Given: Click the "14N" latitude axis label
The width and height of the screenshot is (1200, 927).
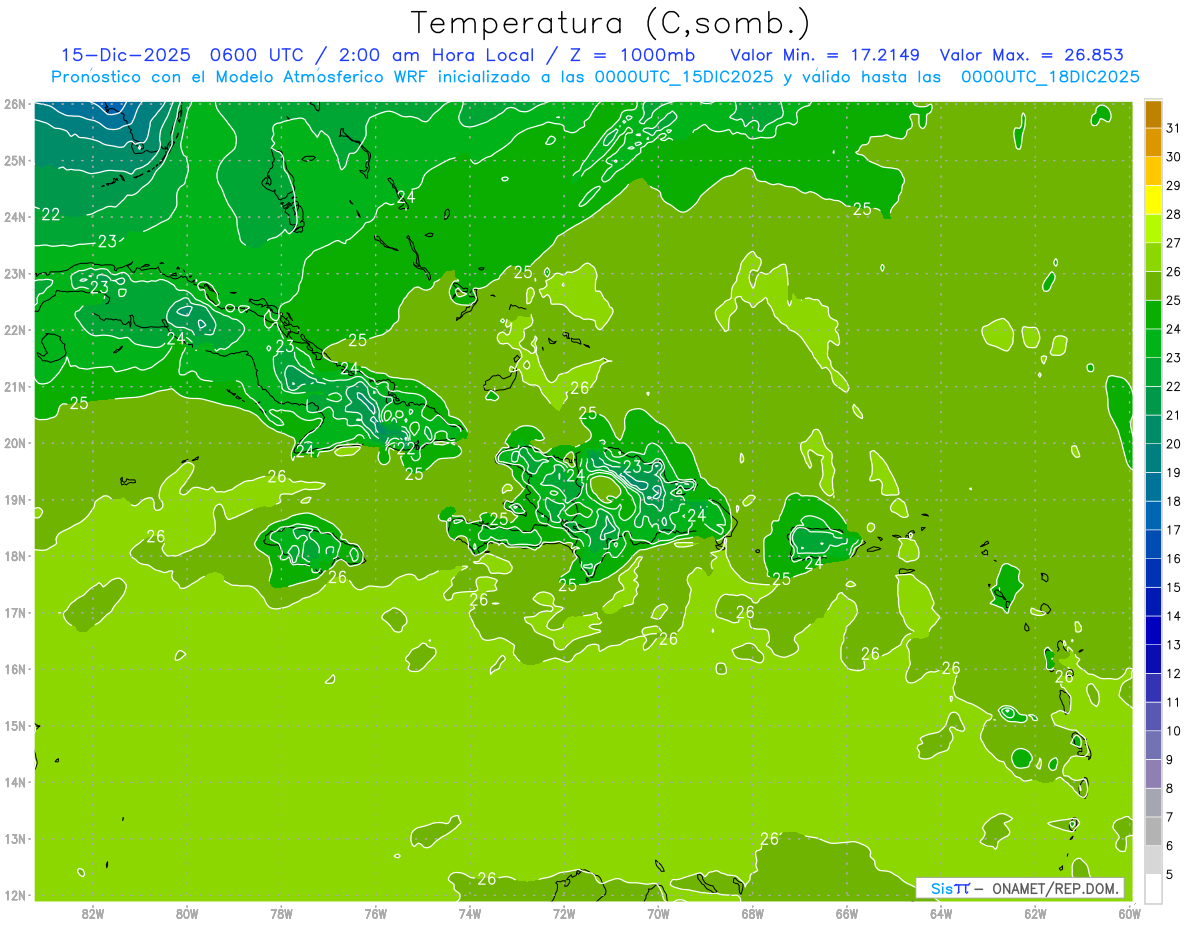Looking at the screenshot, I should [15, 782].
